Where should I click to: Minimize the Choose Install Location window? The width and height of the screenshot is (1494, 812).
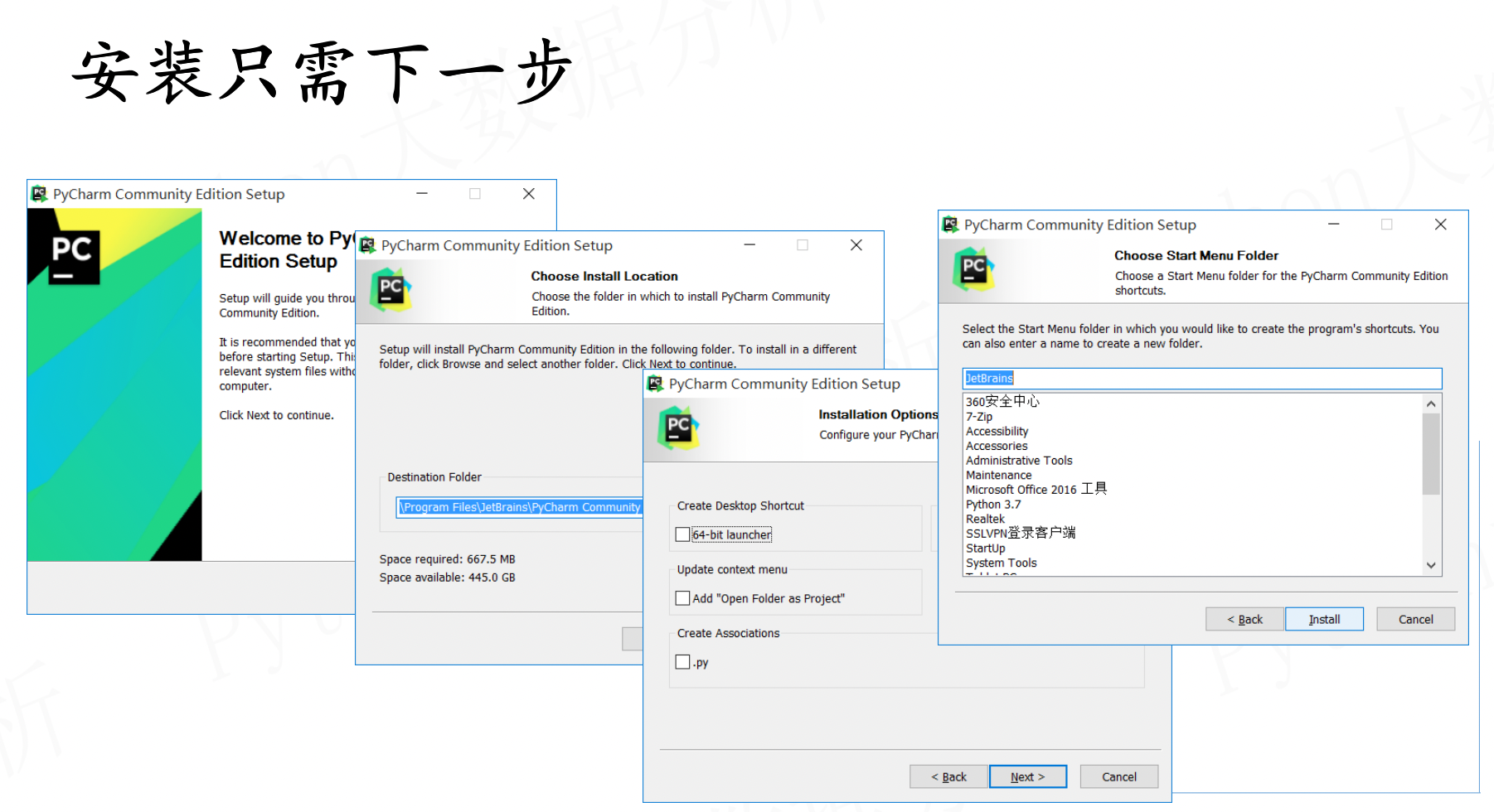[749, 245]
